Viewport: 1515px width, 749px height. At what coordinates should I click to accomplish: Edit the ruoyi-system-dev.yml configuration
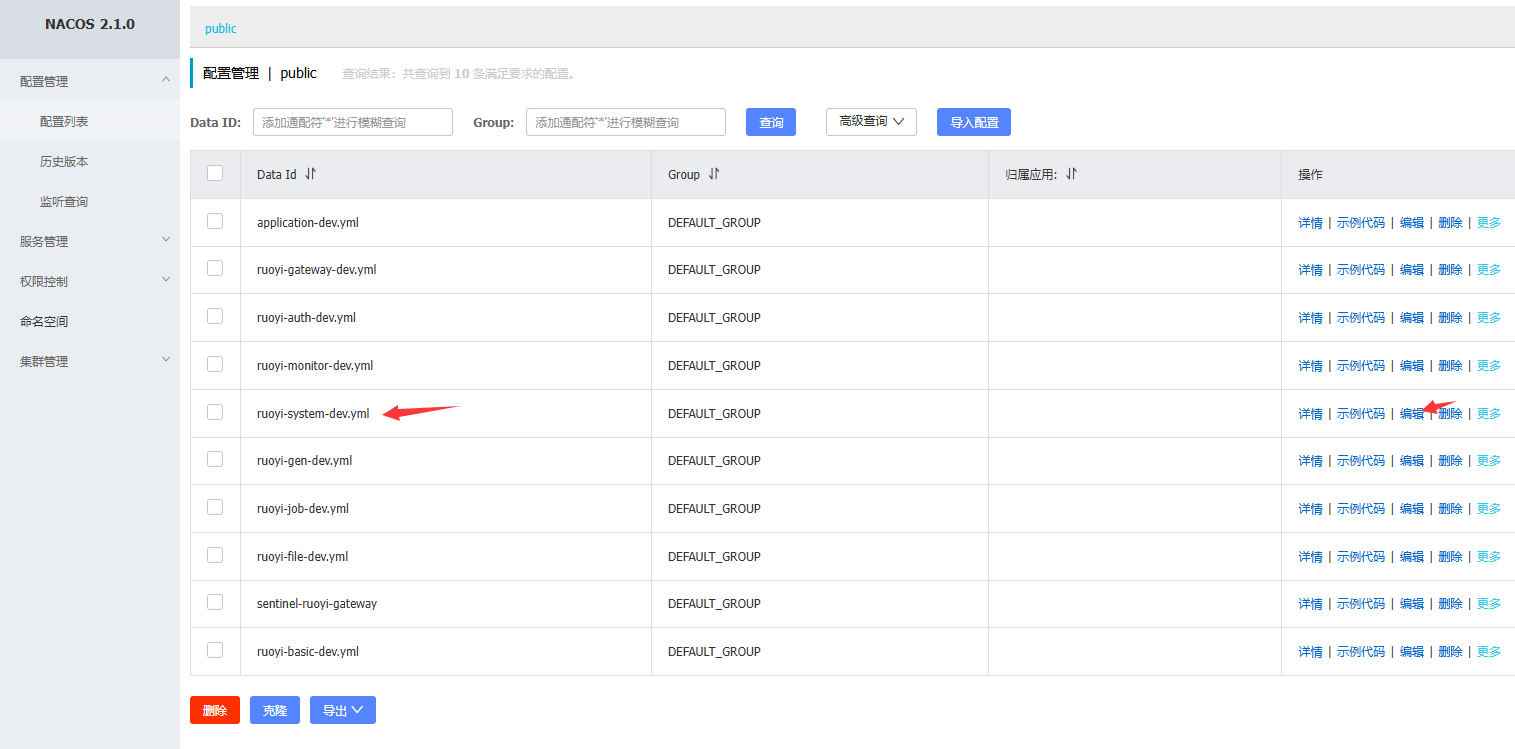(x=1412, y=414)
